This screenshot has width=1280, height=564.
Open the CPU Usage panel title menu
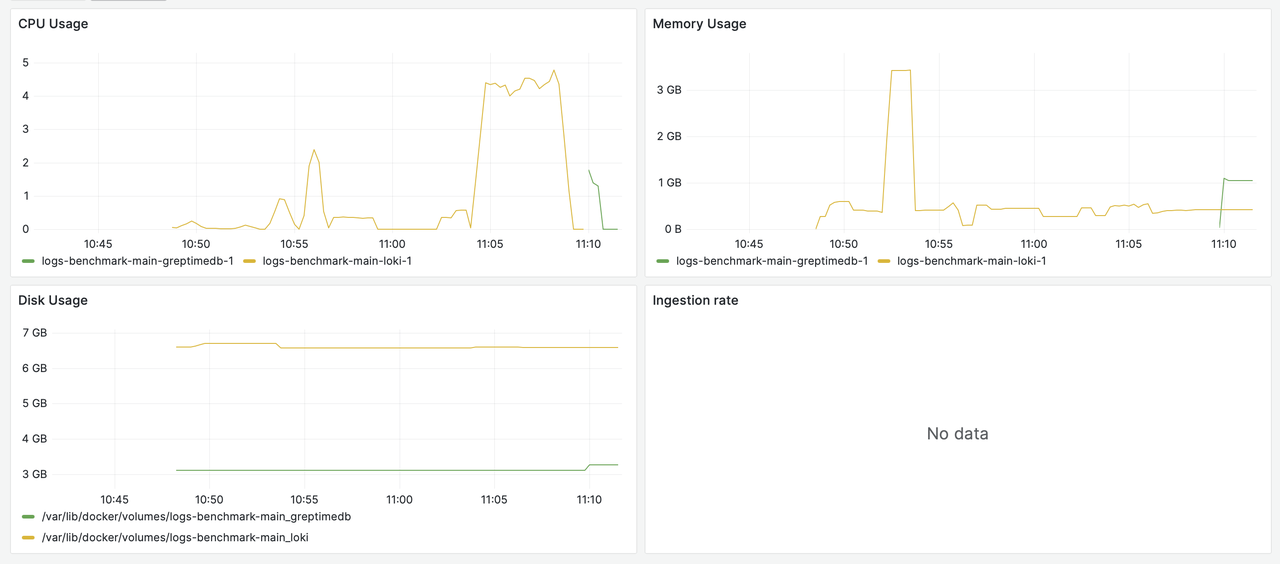click(53, 24)
